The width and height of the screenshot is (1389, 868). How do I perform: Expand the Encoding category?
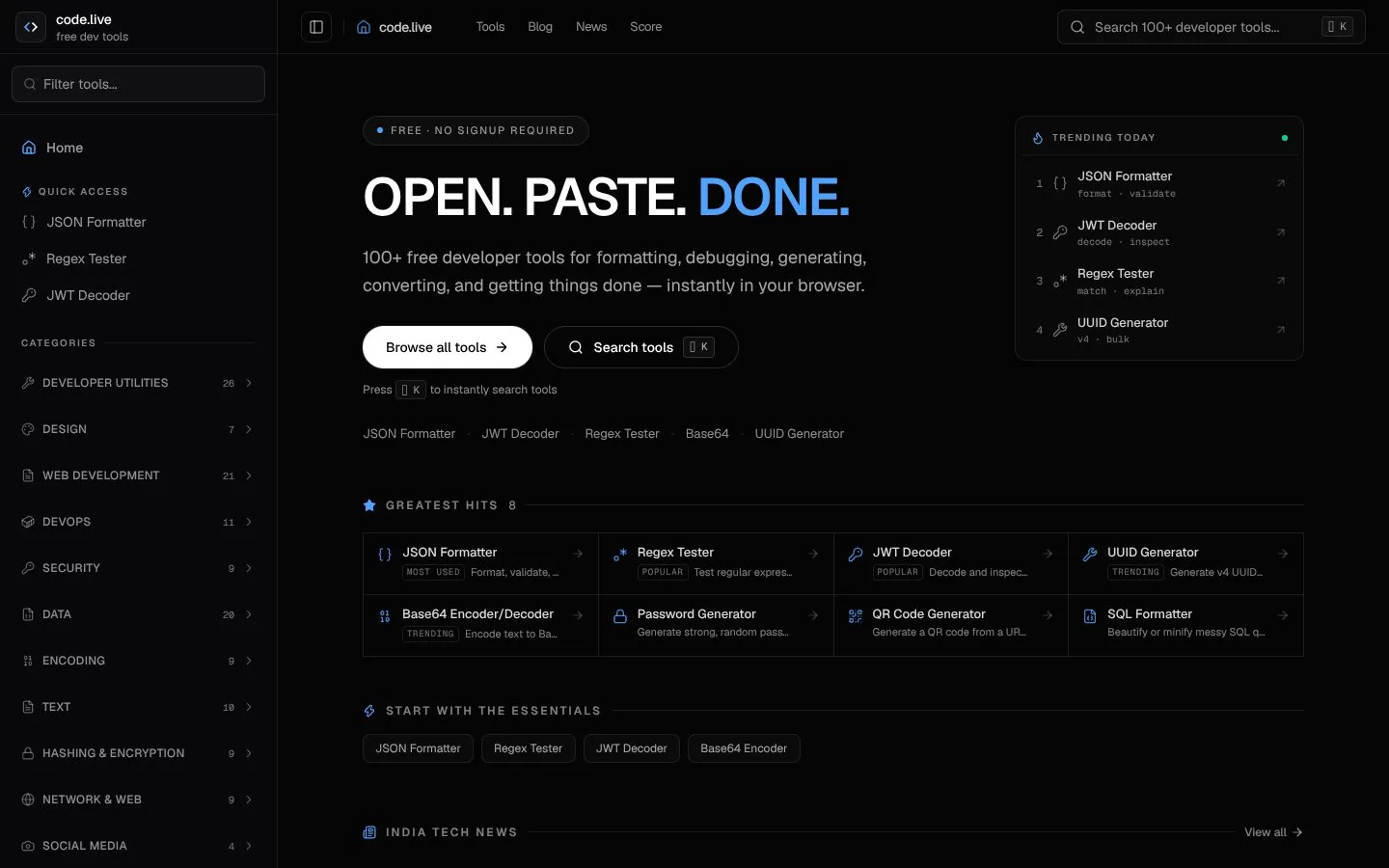[138, 661]
